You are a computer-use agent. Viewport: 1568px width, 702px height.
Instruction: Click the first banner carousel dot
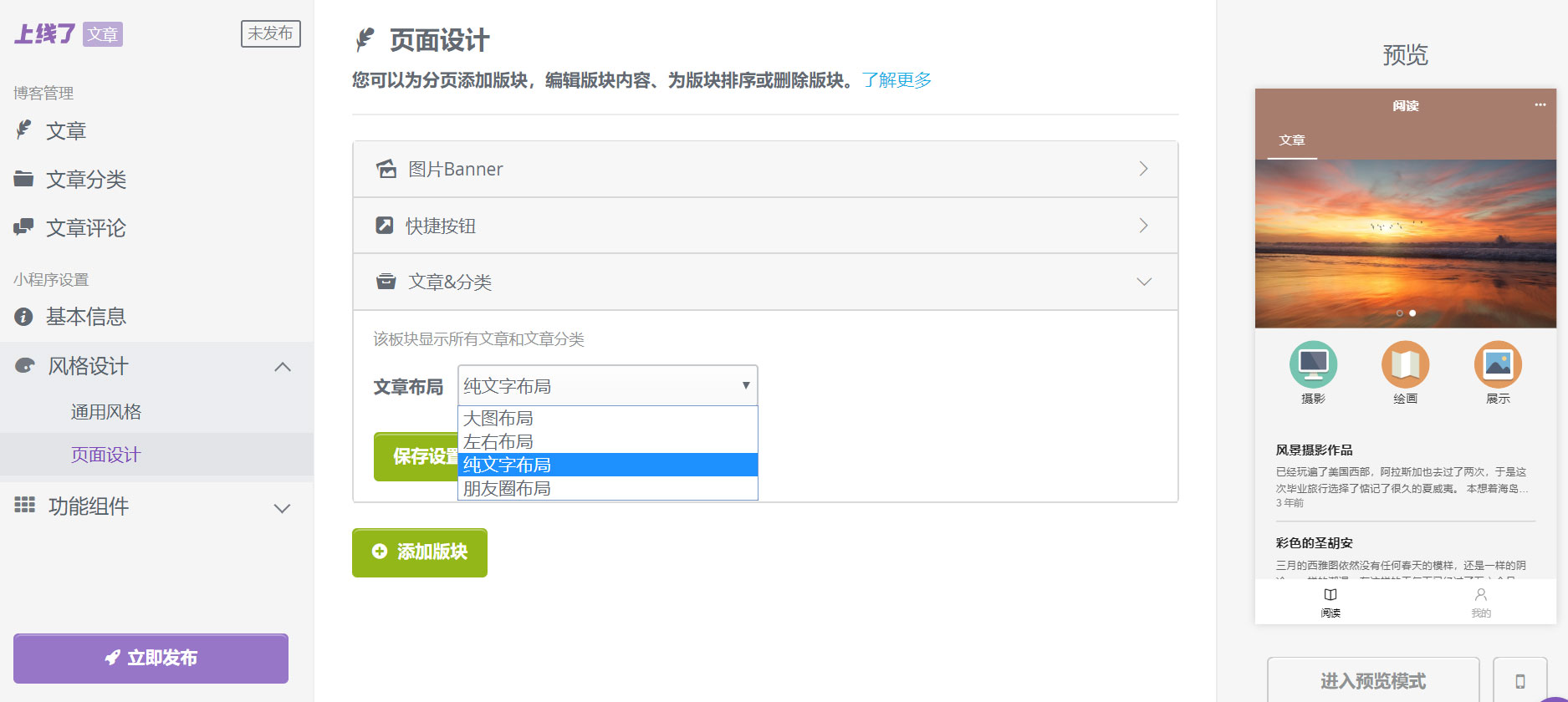pos(1399,313)
